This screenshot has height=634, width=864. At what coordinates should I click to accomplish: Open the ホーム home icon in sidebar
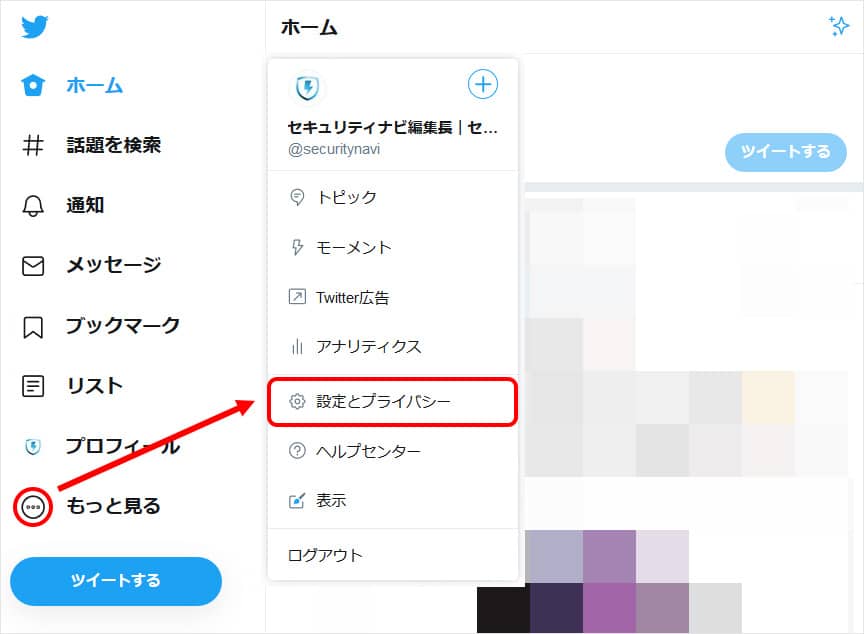point(33,85)
